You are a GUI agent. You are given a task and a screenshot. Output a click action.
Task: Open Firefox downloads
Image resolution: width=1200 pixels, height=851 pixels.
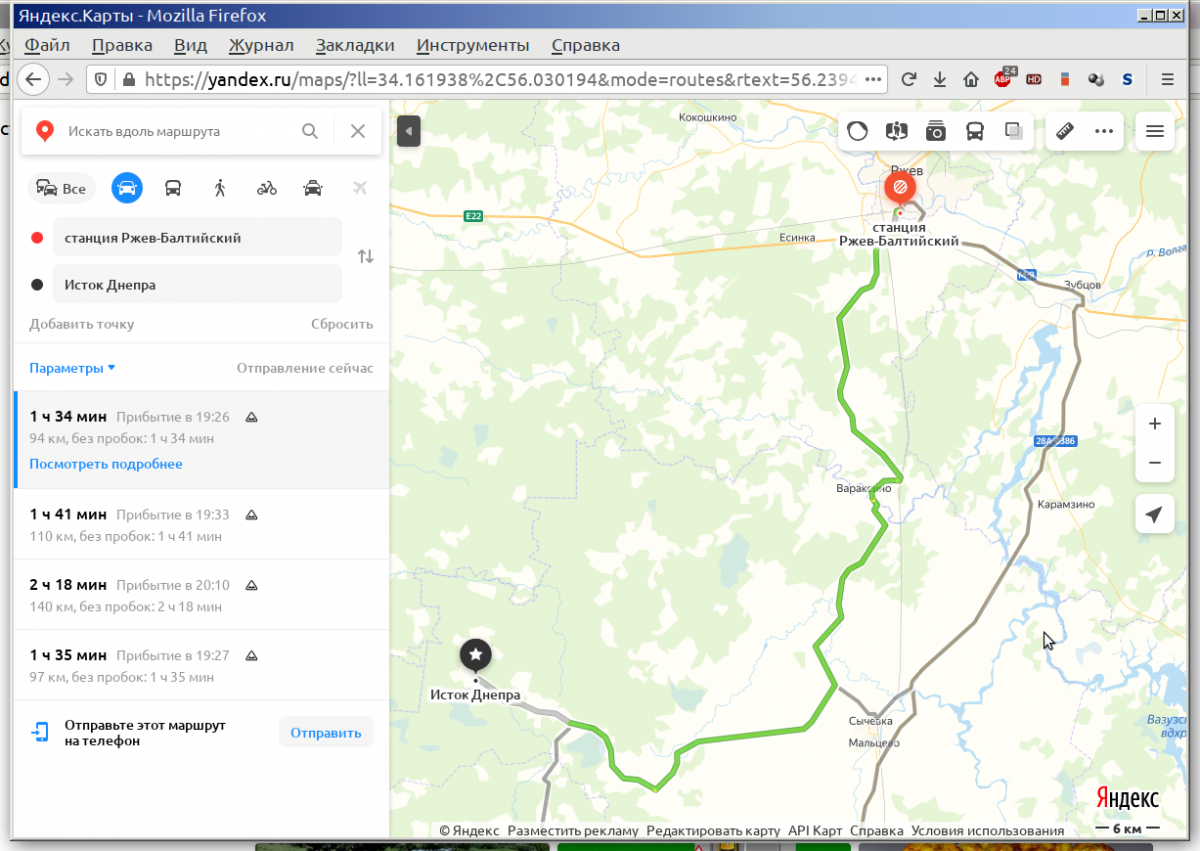click(x=940, y=79)
